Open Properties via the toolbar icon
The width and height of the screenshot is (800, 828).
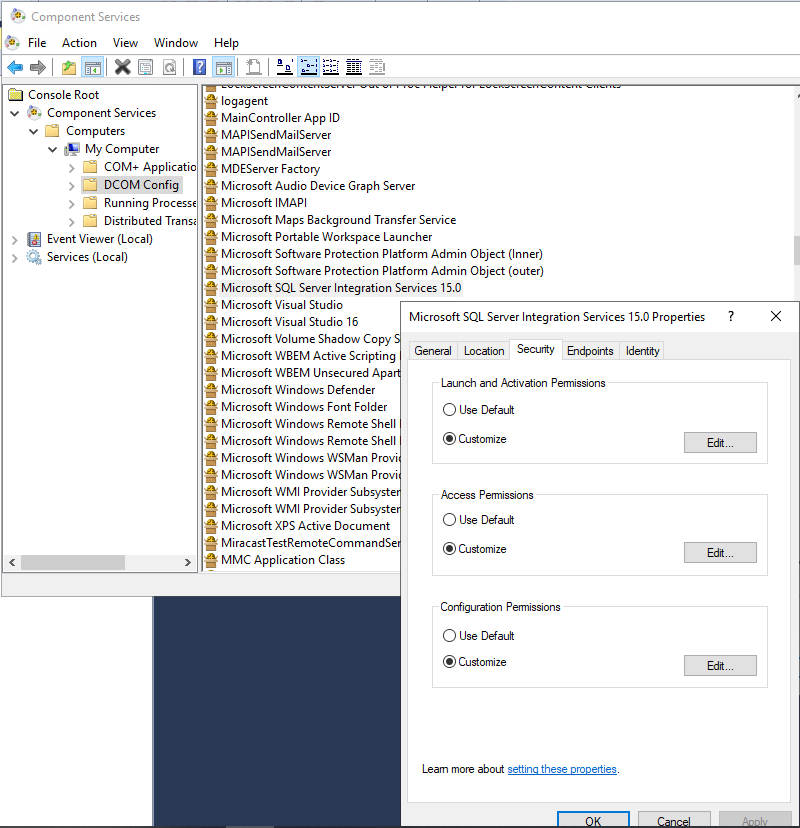pyautogui.click(x=146, y=67)
